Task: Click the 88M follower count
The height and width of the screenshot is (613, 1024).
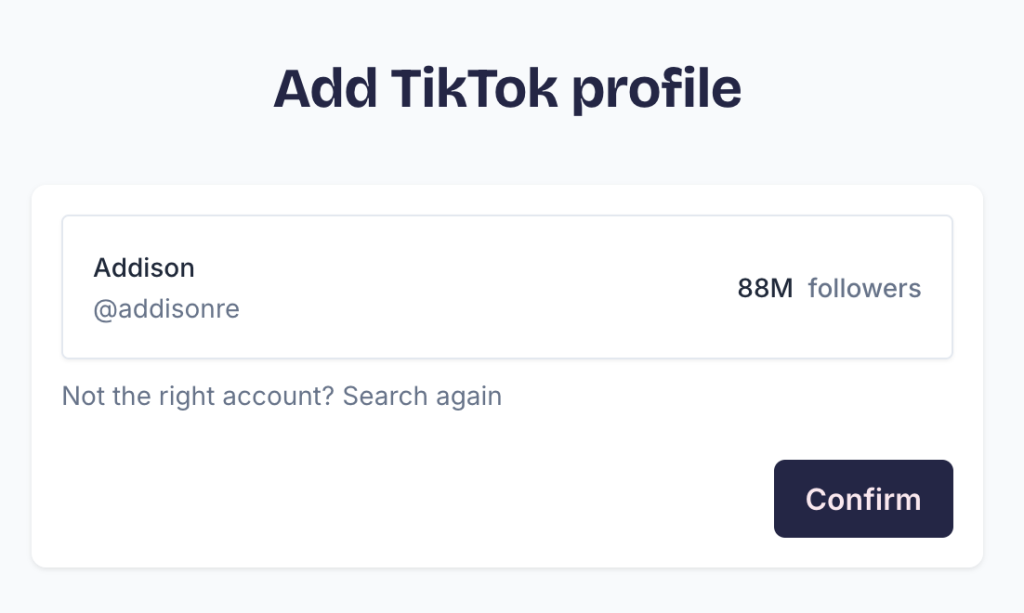Action: coord(765,288)
